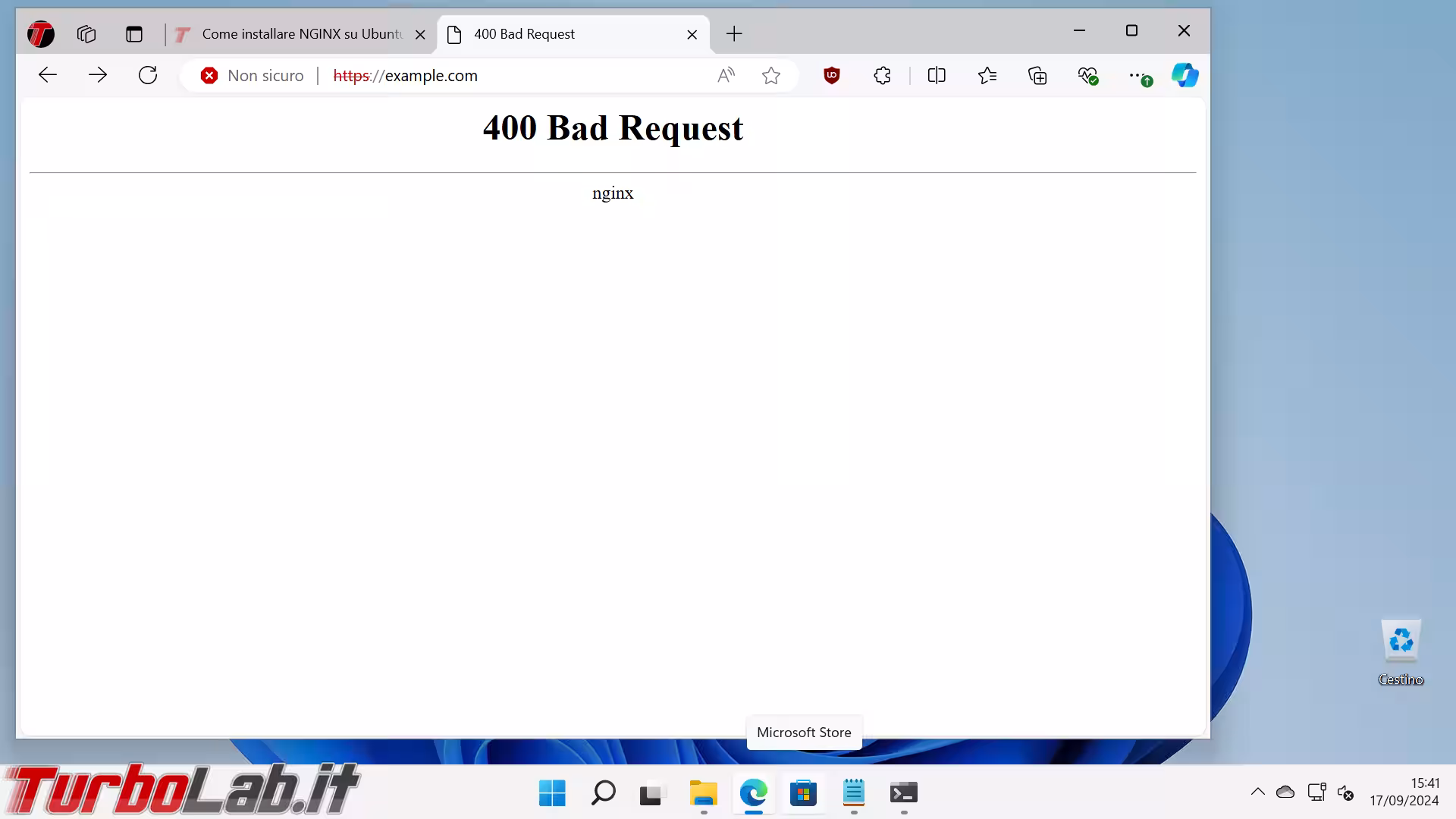Open Settings and more ellipsis menu
Screen dimensions: 1456x819
coord(1137,75)
